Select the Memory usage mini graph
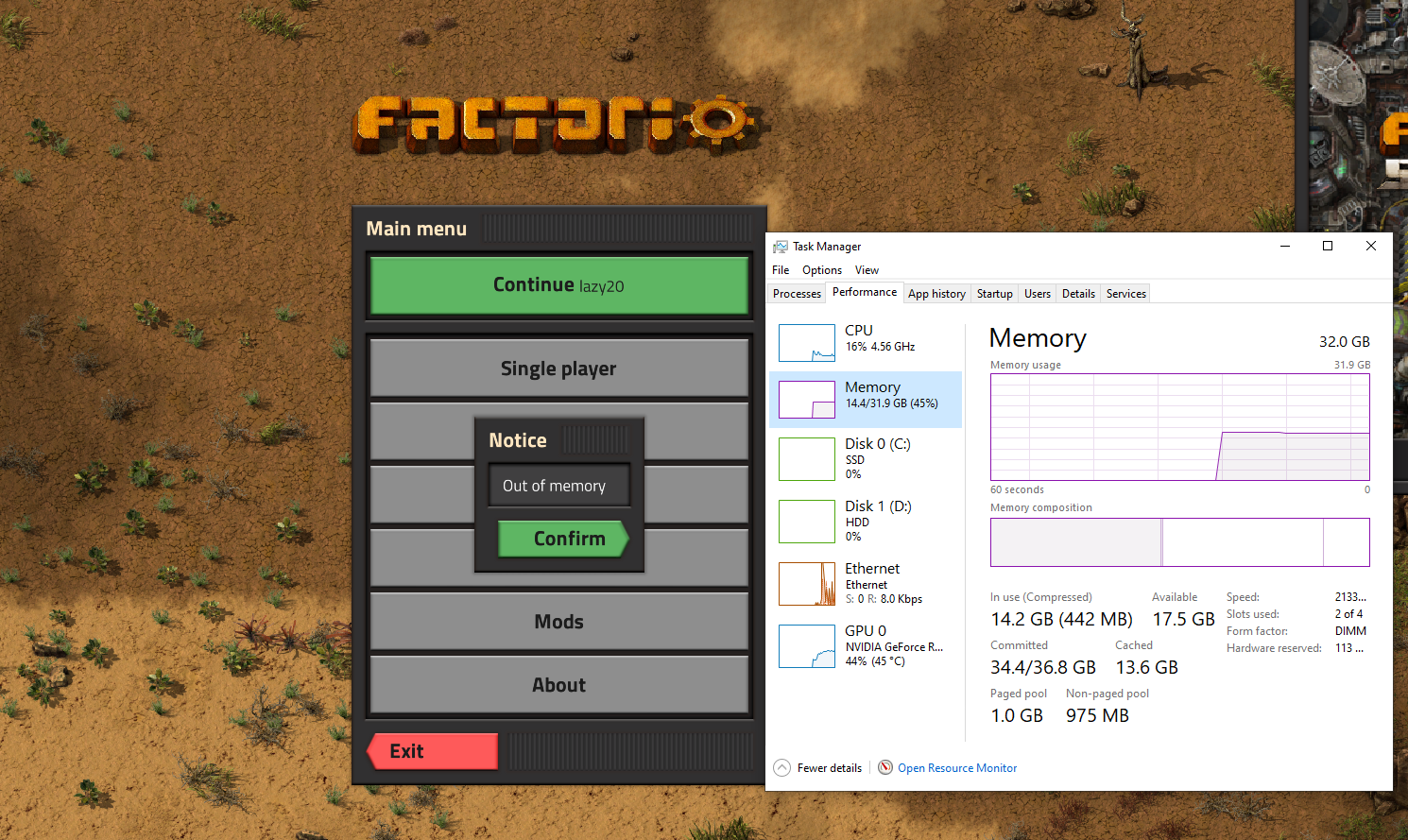1408x840 pixels. click(807, 400)
